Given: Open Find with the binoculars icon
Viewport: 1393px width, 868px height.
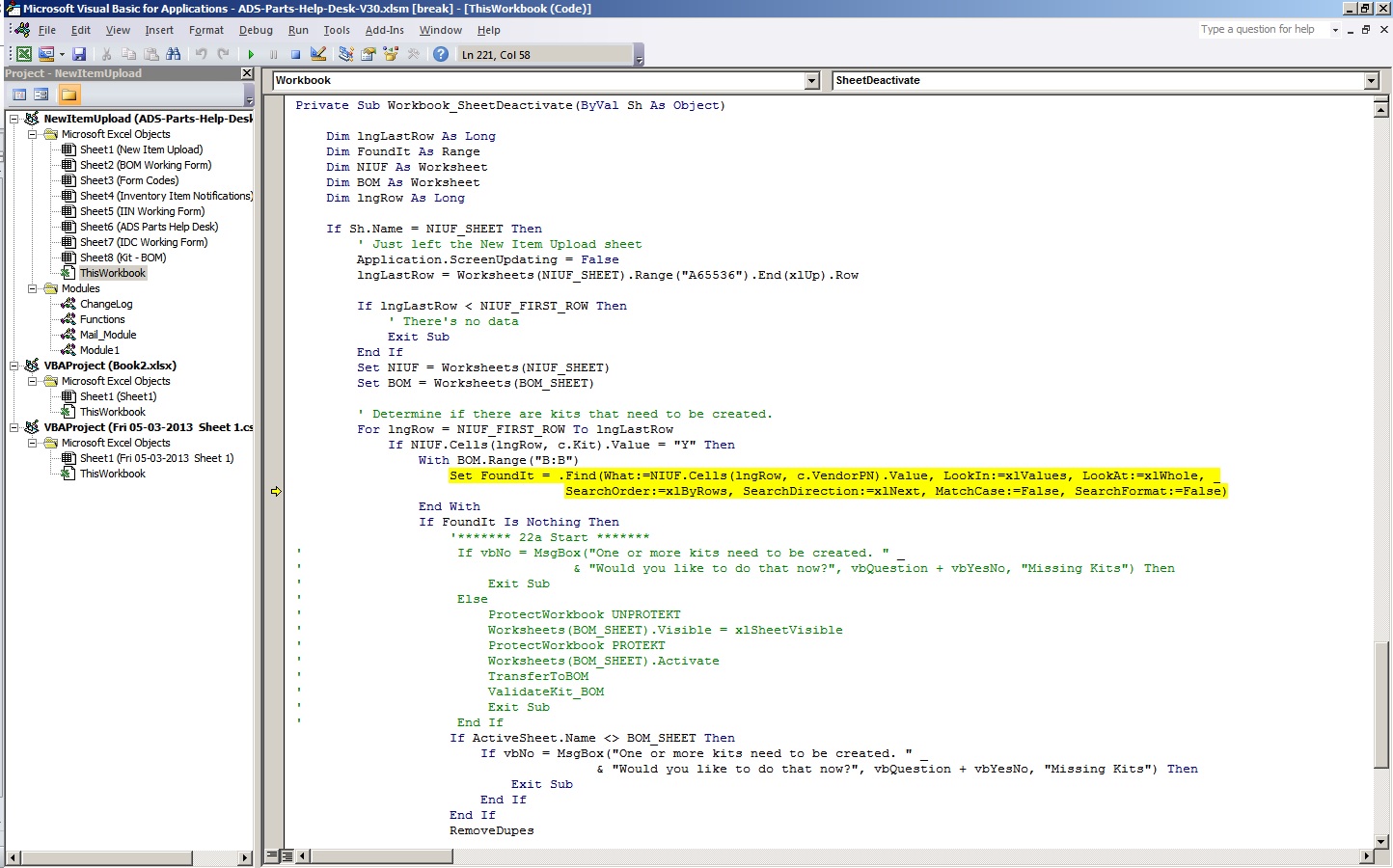Looking at the screenshot, I should coord(174,55).
